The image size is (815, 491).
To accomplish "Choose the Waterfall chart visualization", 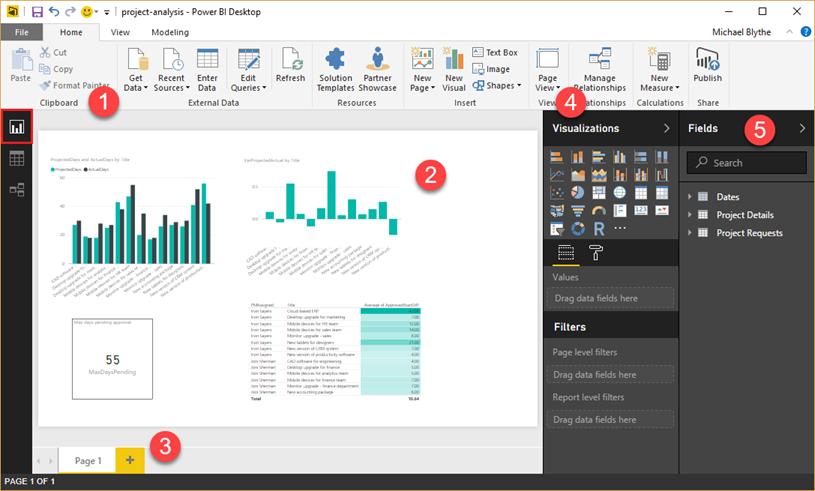I will tap(662, 175).
